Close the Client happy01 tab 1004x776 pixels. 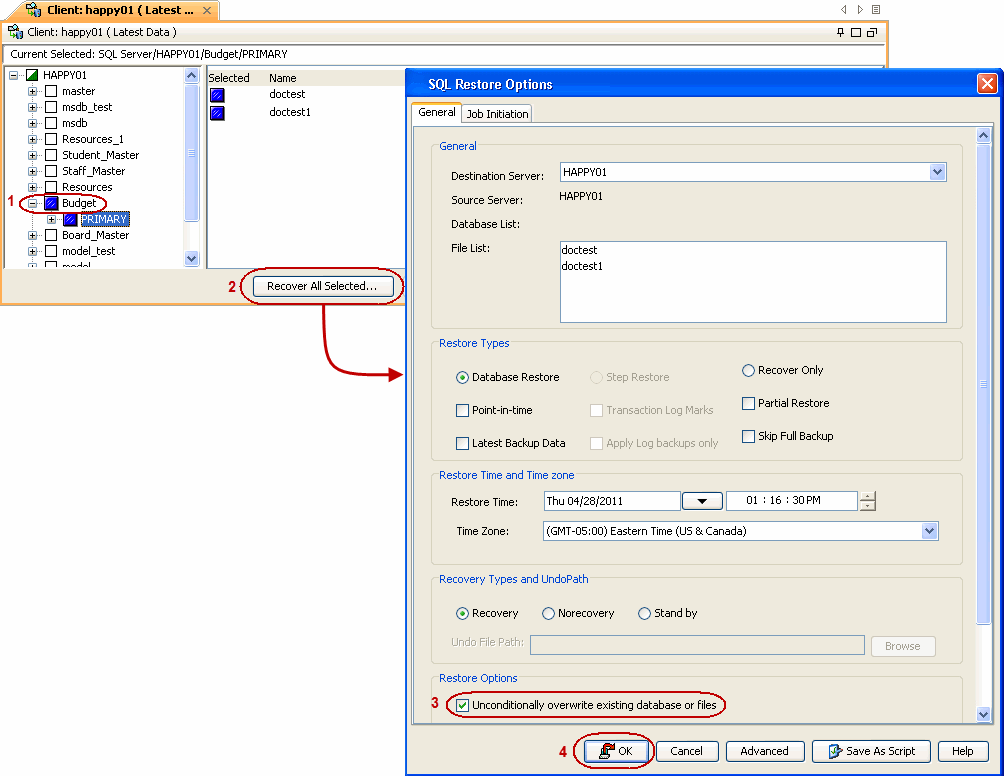click(207, 10)
